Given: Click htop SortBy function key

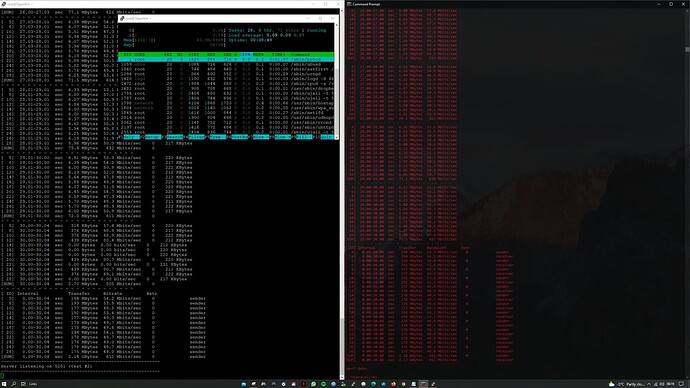Looking at the screenshot, I should (240, 137).
